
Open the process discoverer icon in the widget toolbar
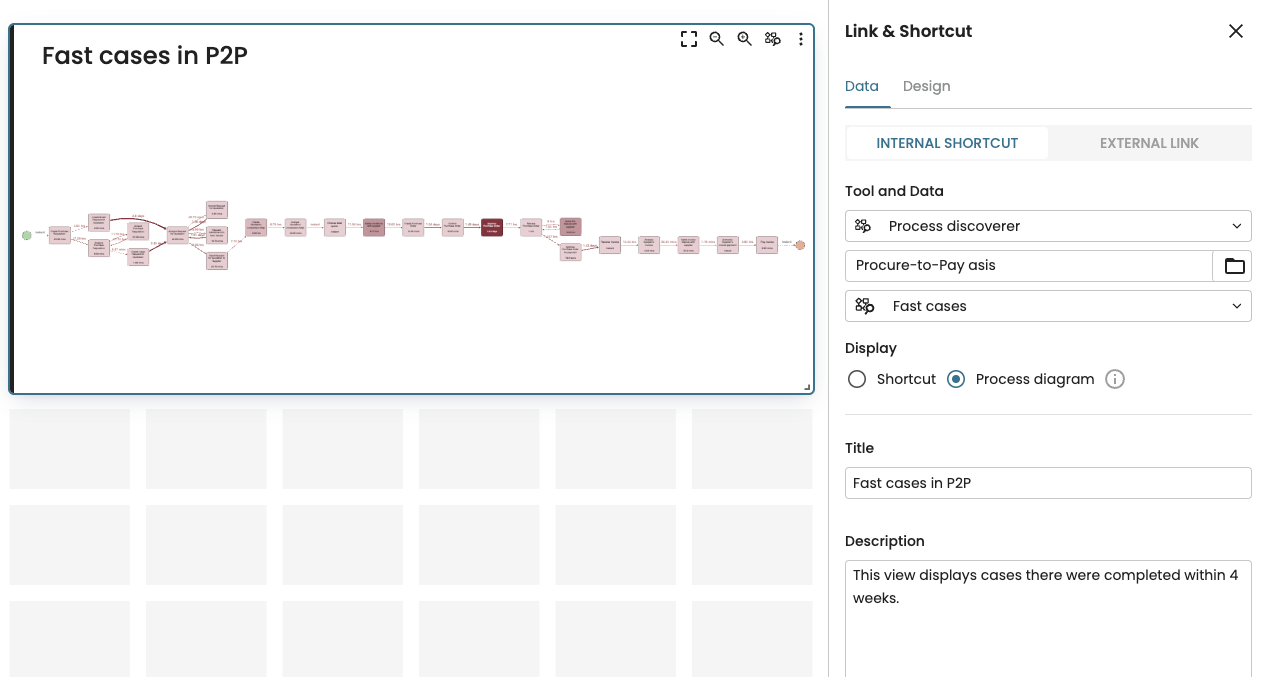click(773, 39)
